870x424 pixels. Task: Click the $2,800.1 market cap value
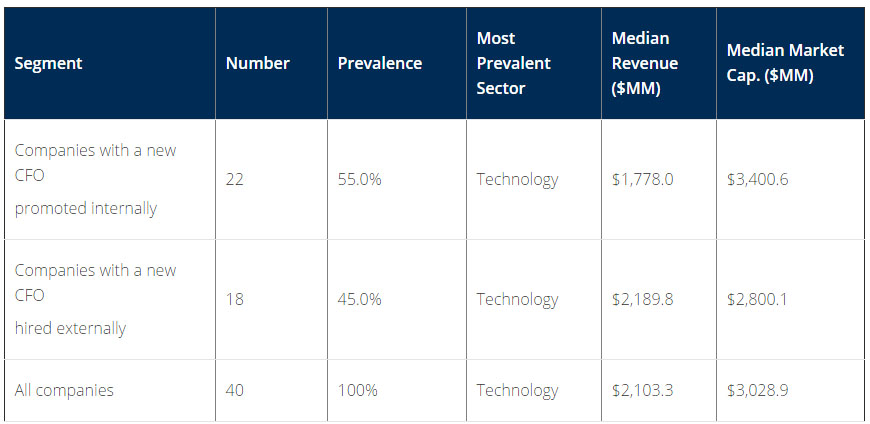point(758,299)
